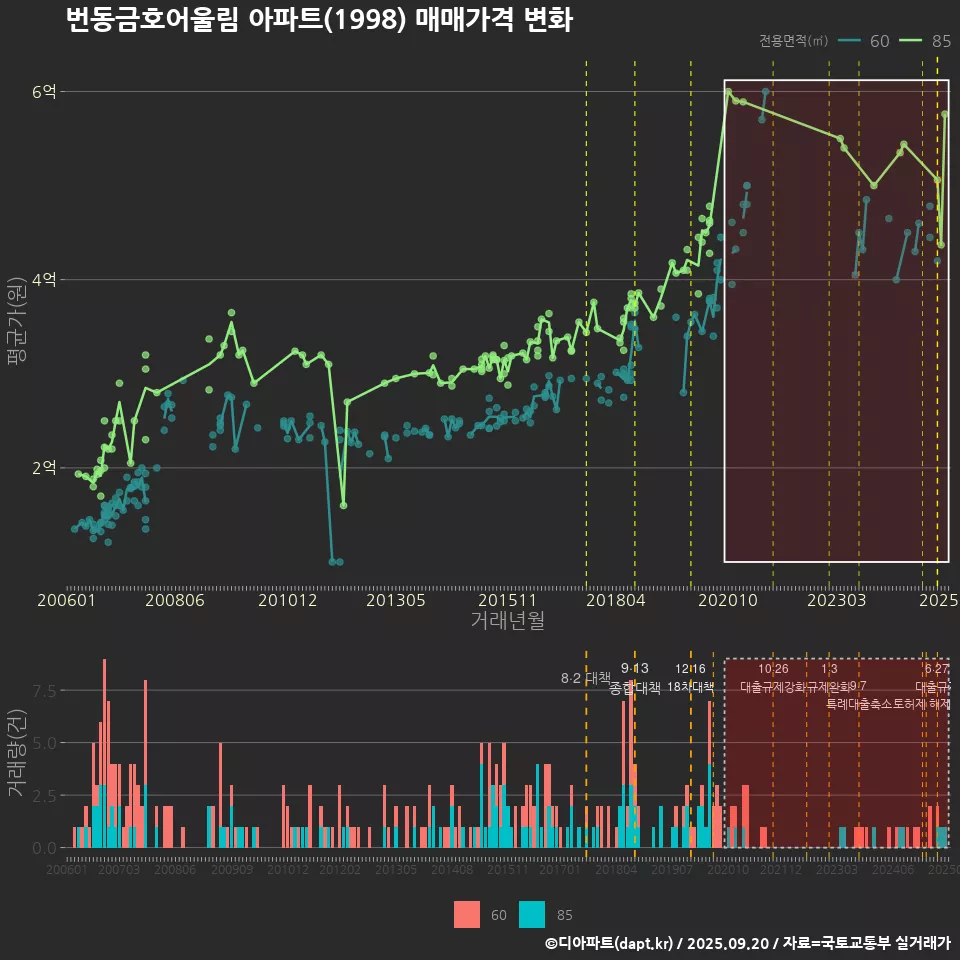The image size is (960, 960).
Task: Click 202010 tick on the price chart x-axis
Action: [x=726, y=601]
